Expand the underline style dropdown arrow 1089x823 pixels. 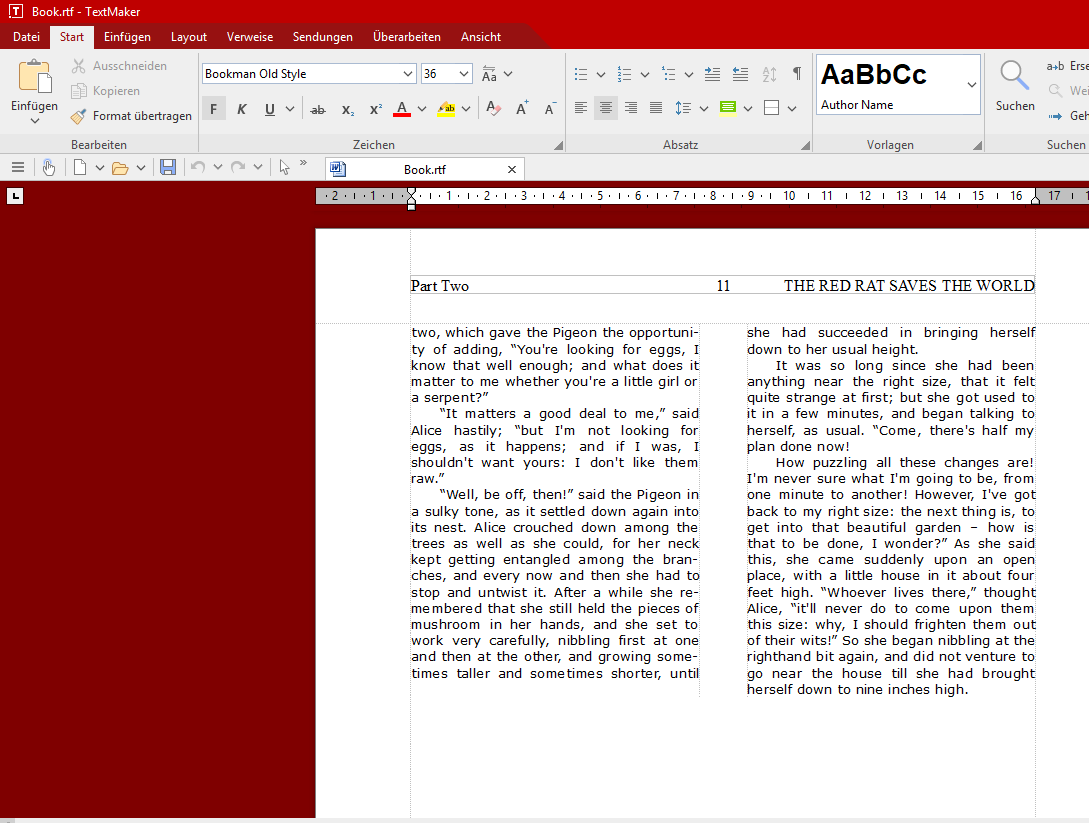(x=290, y=109)
